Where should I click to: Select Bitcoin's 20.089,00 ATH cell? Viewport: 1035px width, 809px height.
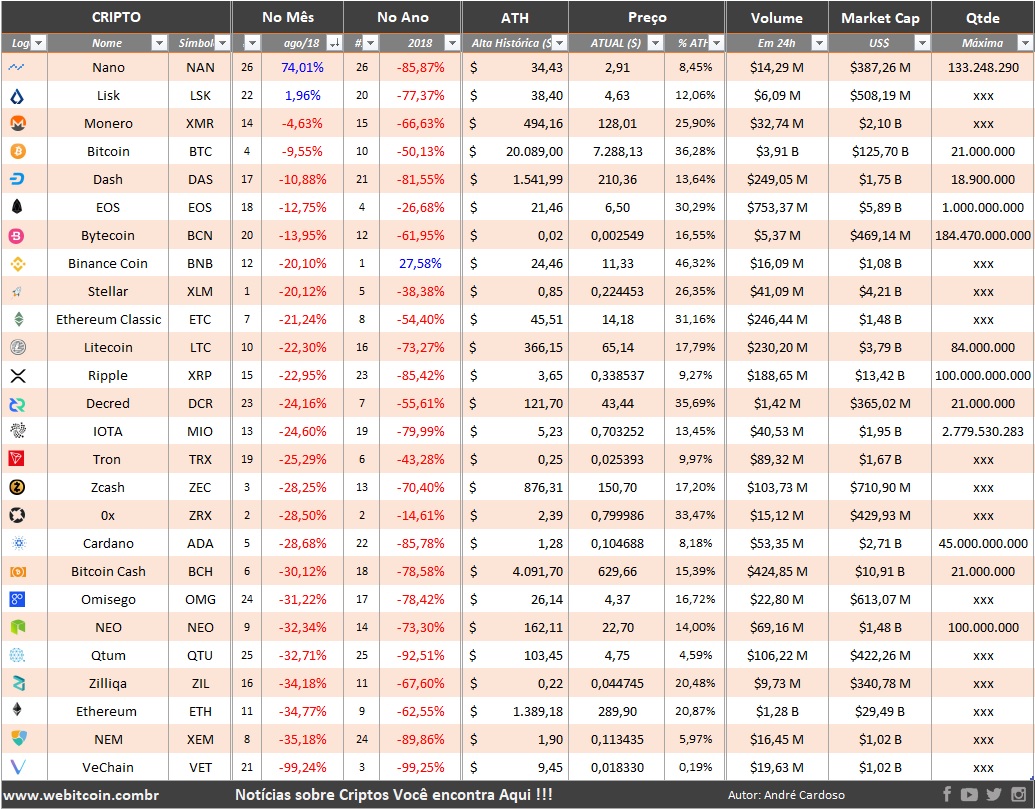pyautogui.click(x=515, y=152)
